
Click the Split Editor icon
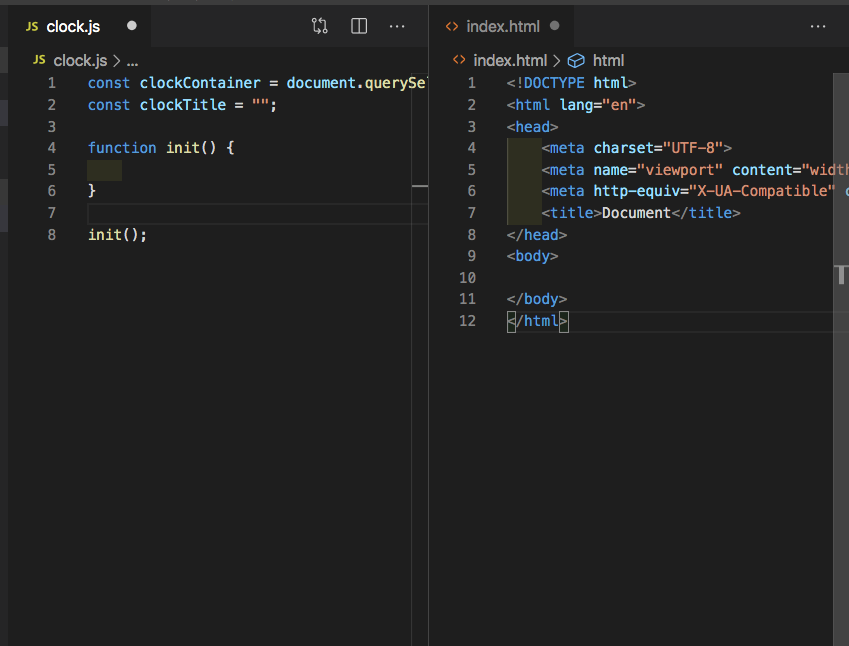click(358, 26)
